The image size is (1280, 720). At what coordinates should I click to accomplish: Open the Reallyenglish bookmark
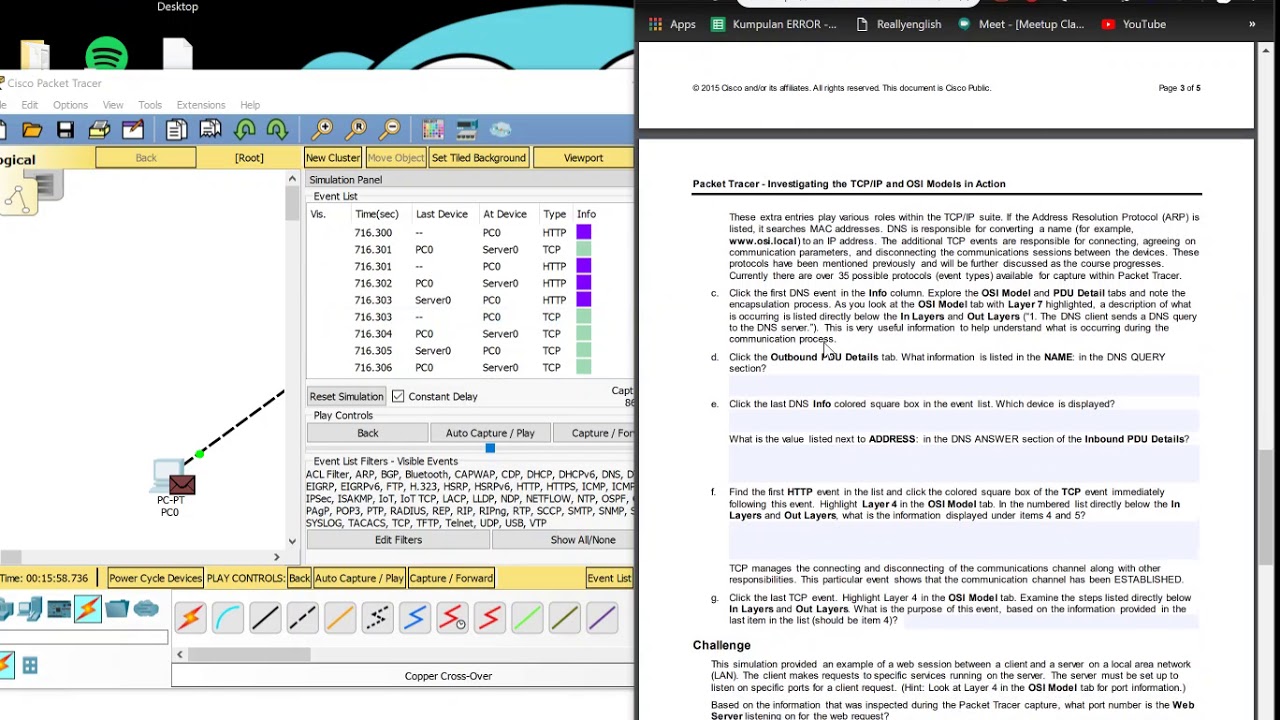click(898, 24)
